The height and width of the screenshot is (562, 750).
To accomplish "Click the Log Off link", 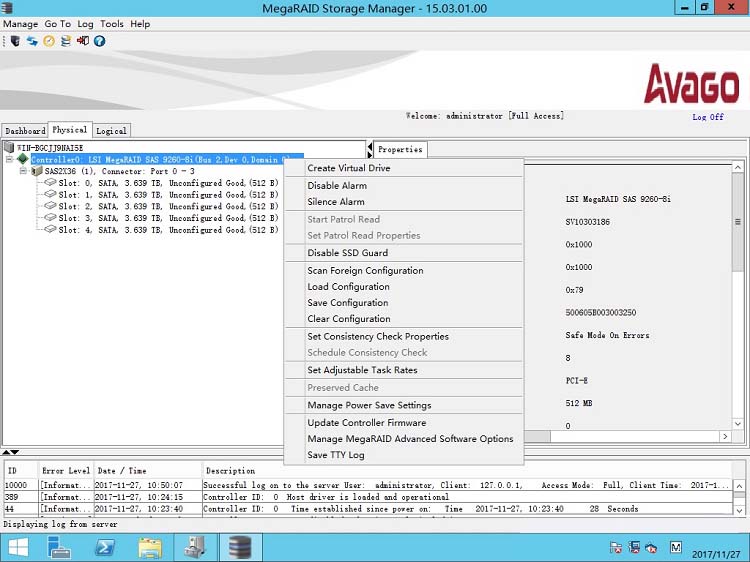I will pos(707,117).
